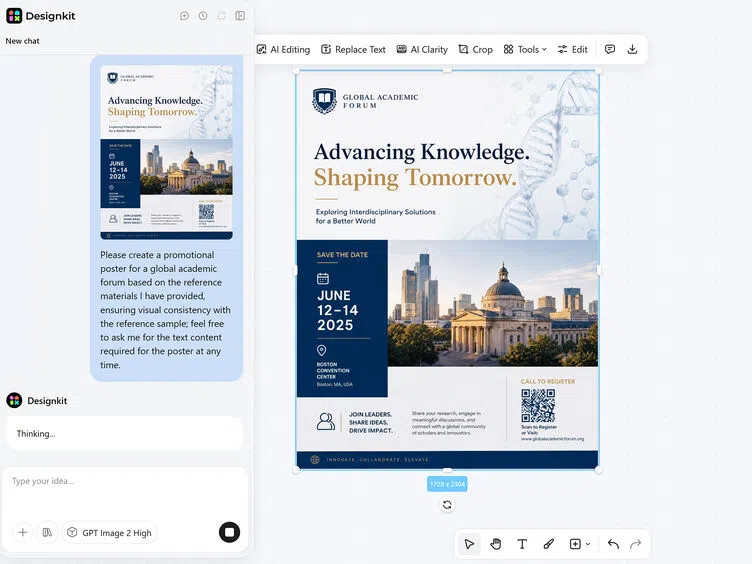Expand the Tools dropdown
The image size is (752, 564).
[x=525, y=49]
